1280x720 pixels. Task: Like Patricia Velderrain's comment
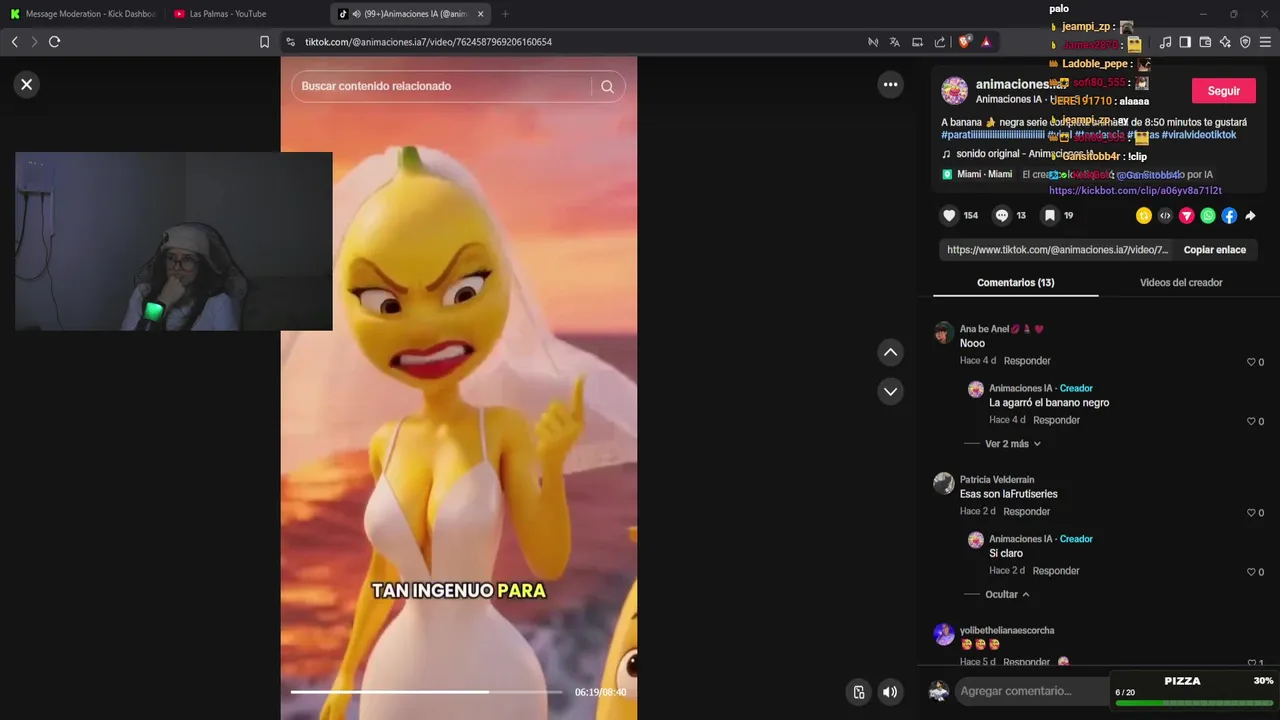(1251, 513)
